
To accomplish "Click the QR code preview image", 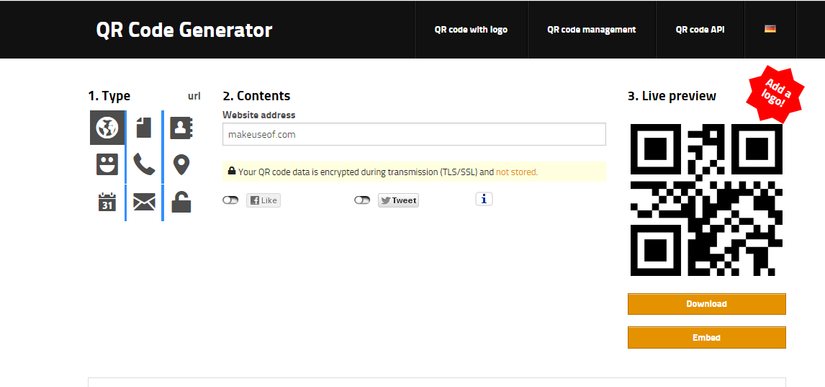I will point(707,200).
